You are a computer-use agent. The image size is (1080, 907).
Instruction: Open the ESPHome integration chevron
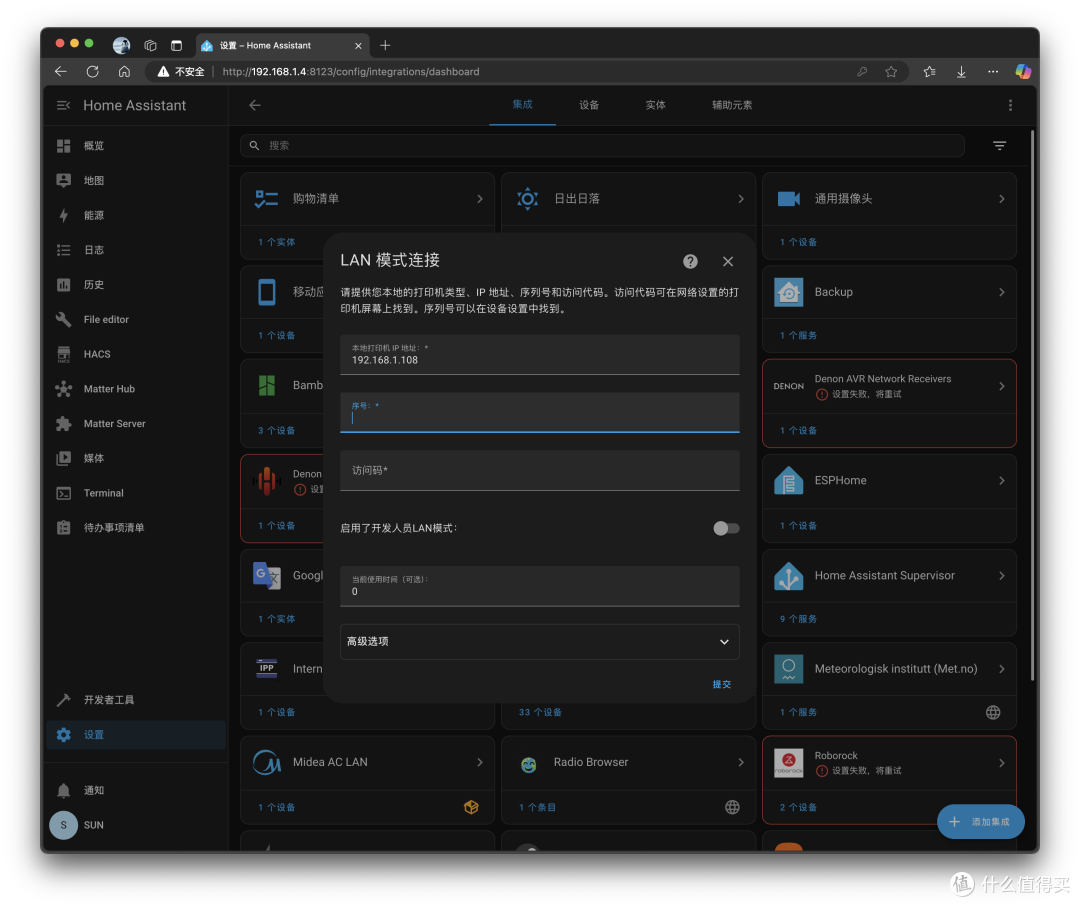(x=1001, y=481)
